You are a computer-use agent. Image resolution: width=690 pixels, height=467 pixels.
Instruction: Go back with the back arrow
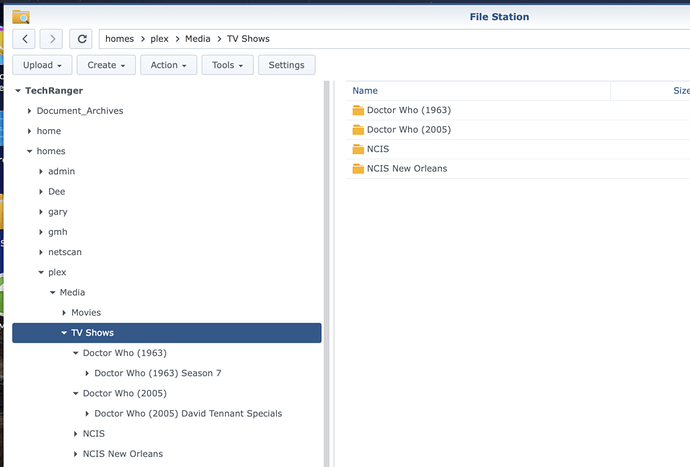point(24,39)
